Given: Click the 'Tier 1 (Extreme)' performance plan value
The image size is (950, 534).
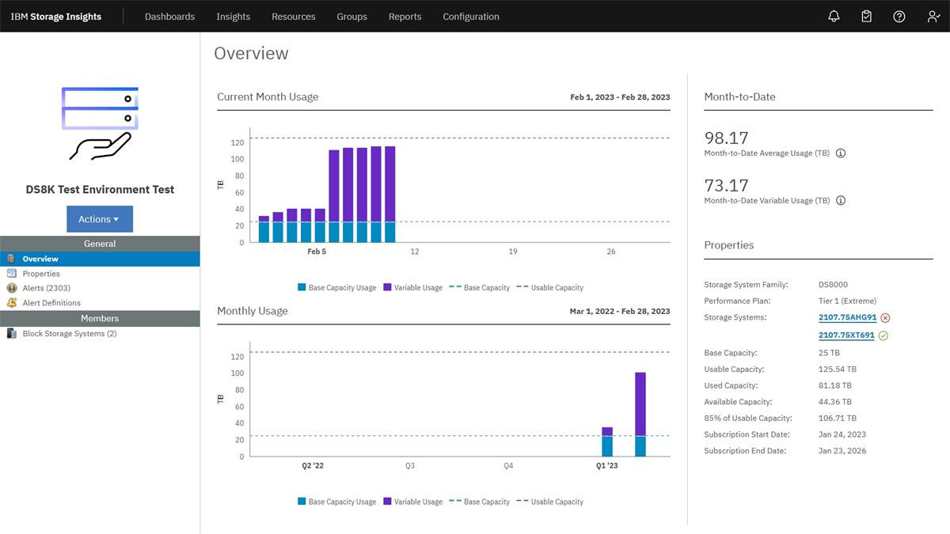Looking at the screenshot, I should (x=847, y=301).
